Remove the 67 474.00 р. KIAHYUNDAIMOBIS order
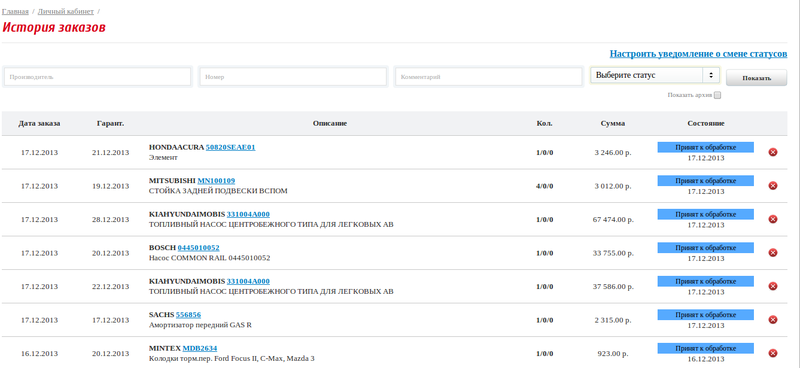 tap(772, 219)
